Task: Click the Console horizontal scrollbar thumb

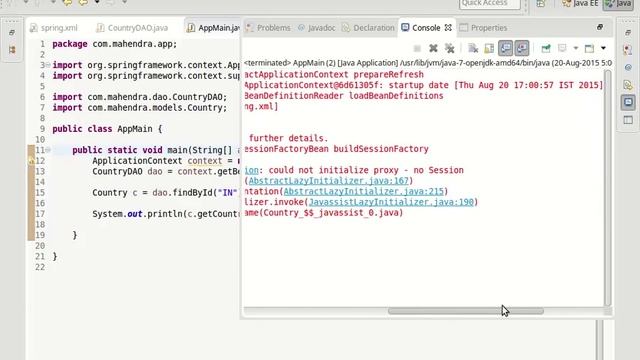Action: point(466,311)
